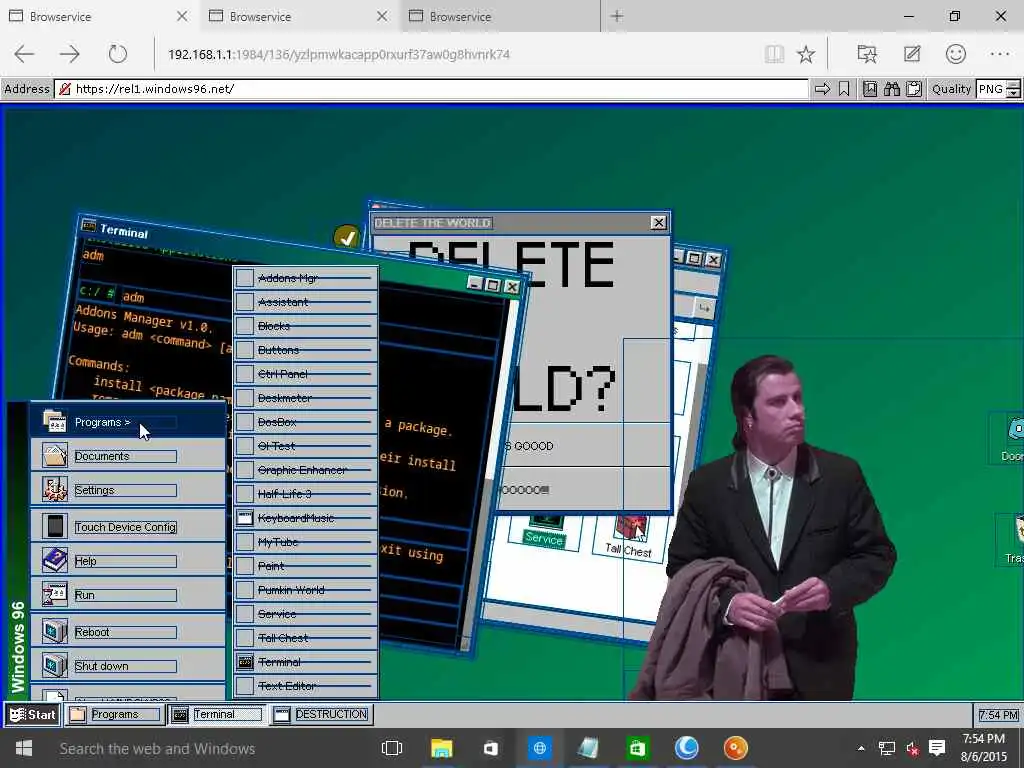Launch Terminal from Programs list

(306, 662)
